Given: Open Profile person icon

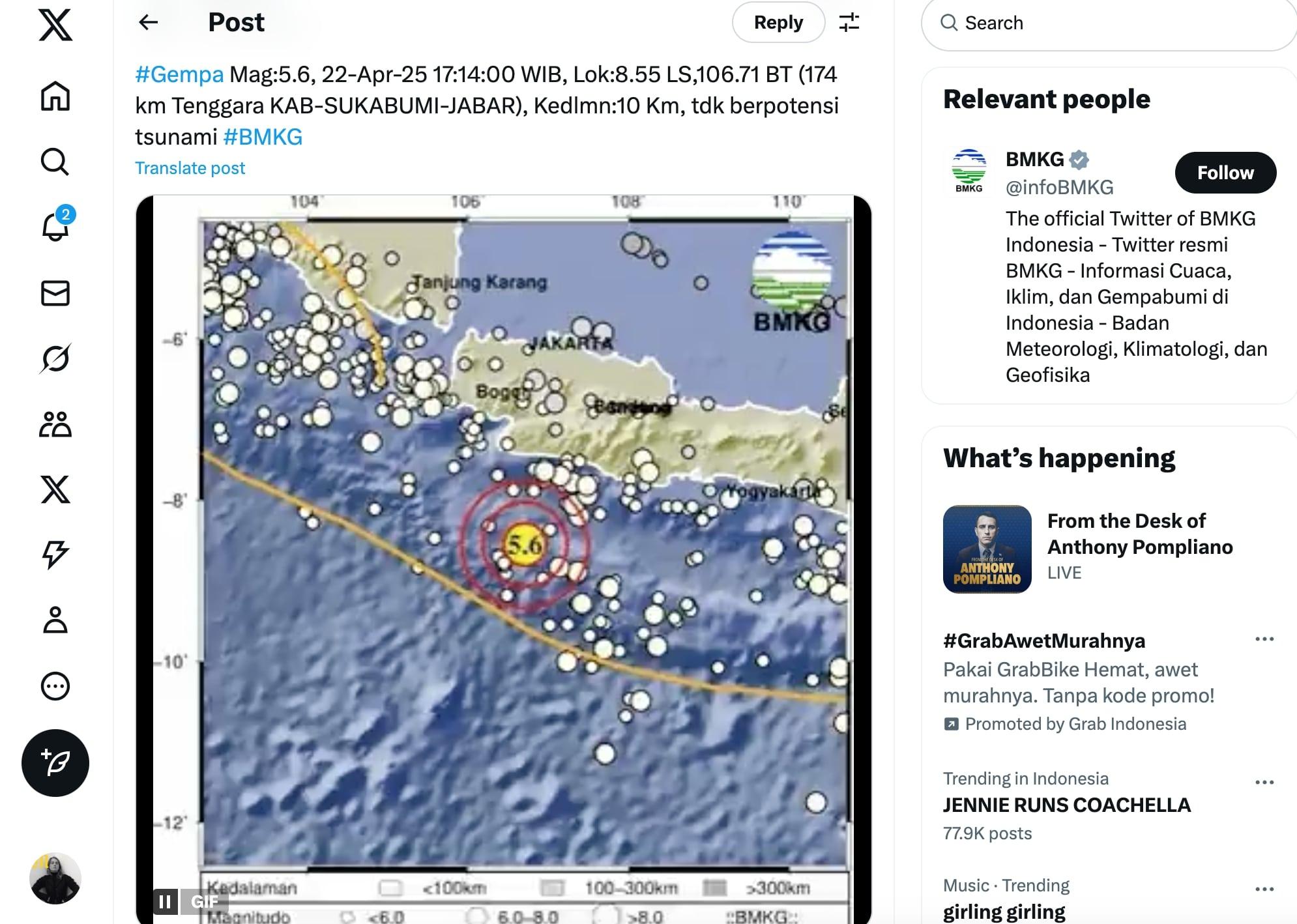Looking at the screenshot, I should click(x=55, y=620).
